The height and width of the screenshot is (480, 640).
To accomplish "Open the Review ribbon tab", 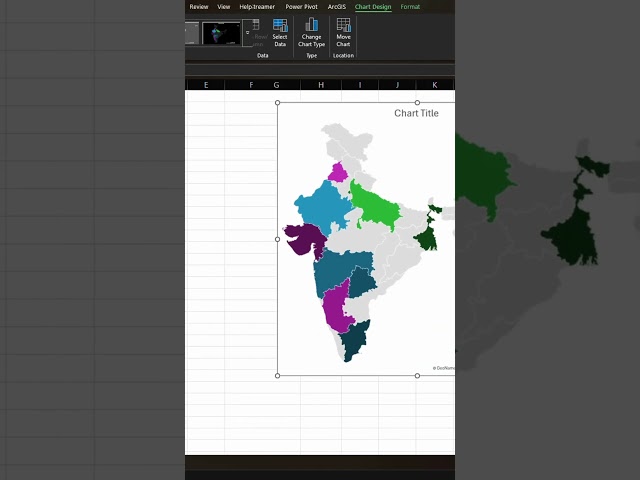I will pos(199,7).
